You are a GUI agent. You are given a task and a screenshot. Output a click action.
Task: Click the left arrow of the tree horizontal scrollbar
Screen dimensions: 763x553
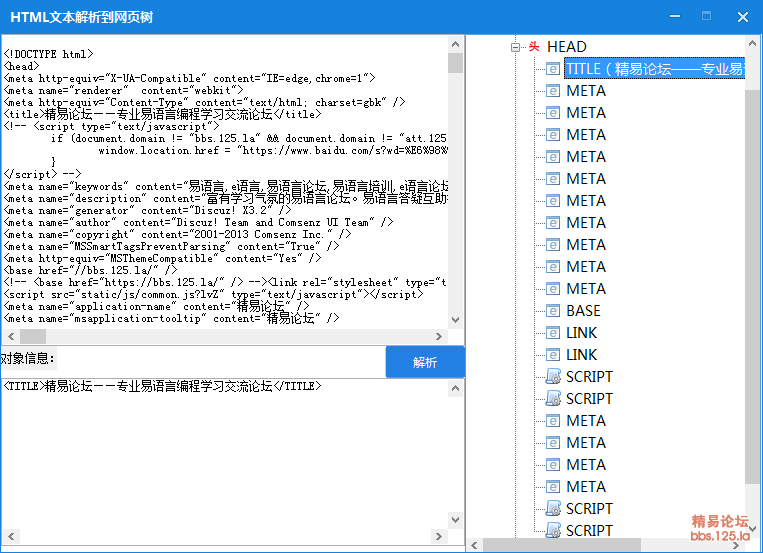pyautogui.click(x=474, y=545)
